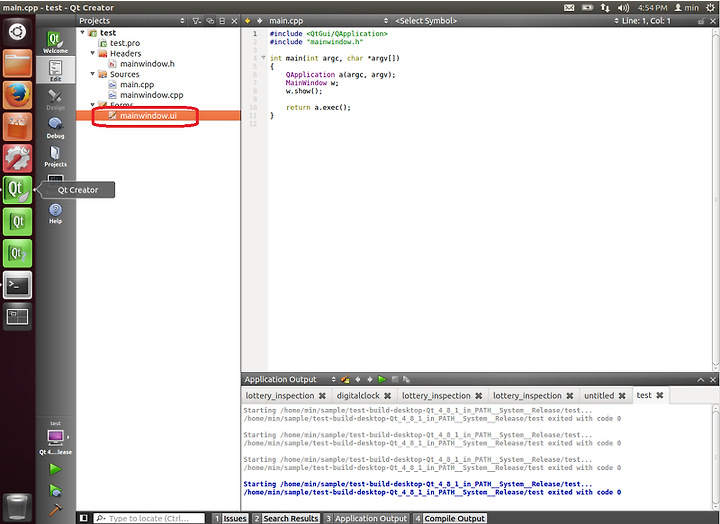Go forward in editor navigation history
This screenshot has width=720, height=524.
259,21
